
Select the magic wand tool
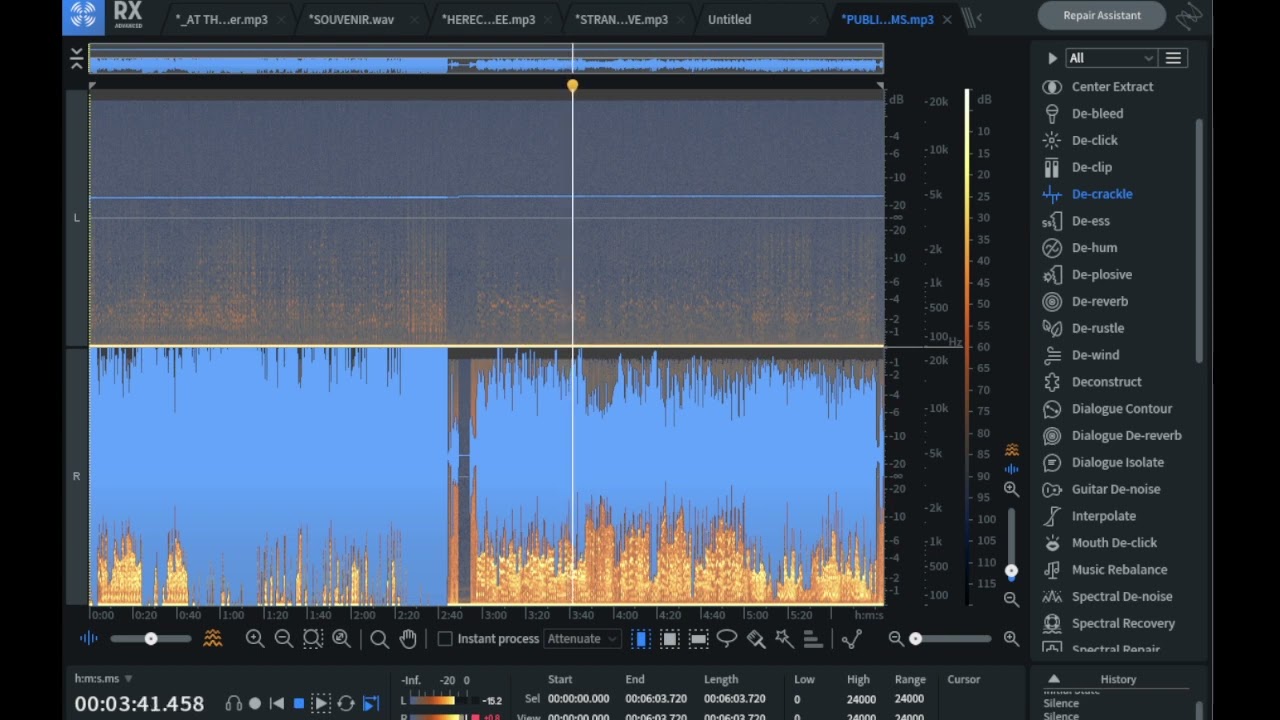784,639
